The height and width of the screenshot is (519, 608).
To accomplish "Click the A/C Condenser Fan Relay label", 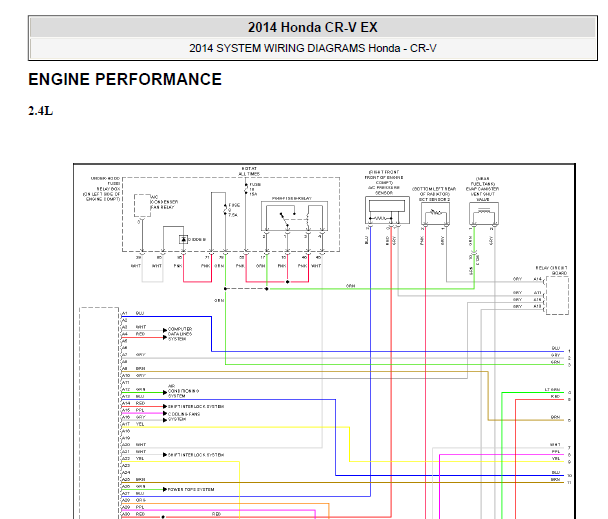I will [164, 202].
